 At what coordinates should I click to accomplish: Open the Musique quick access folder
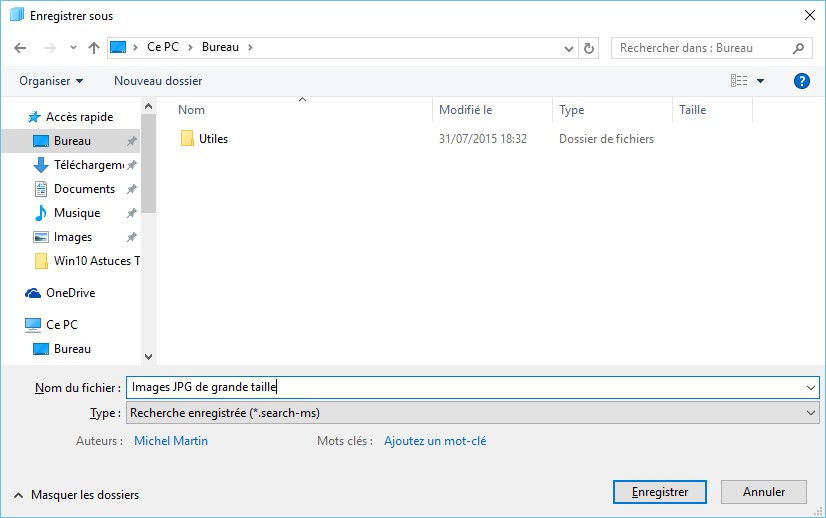click(76, 213)
